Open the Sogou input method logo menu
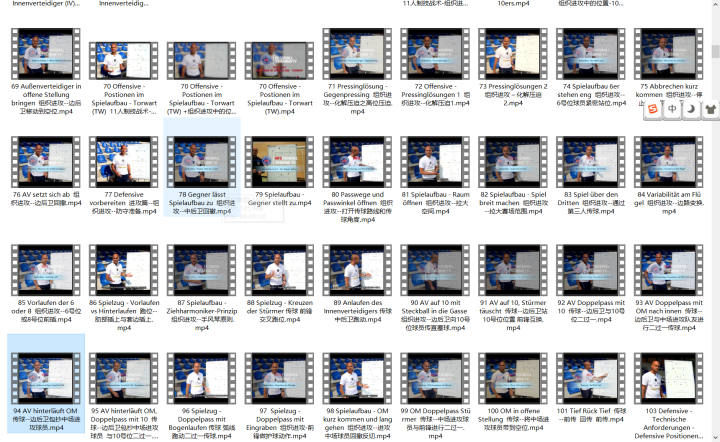 [x=653, y=109]
